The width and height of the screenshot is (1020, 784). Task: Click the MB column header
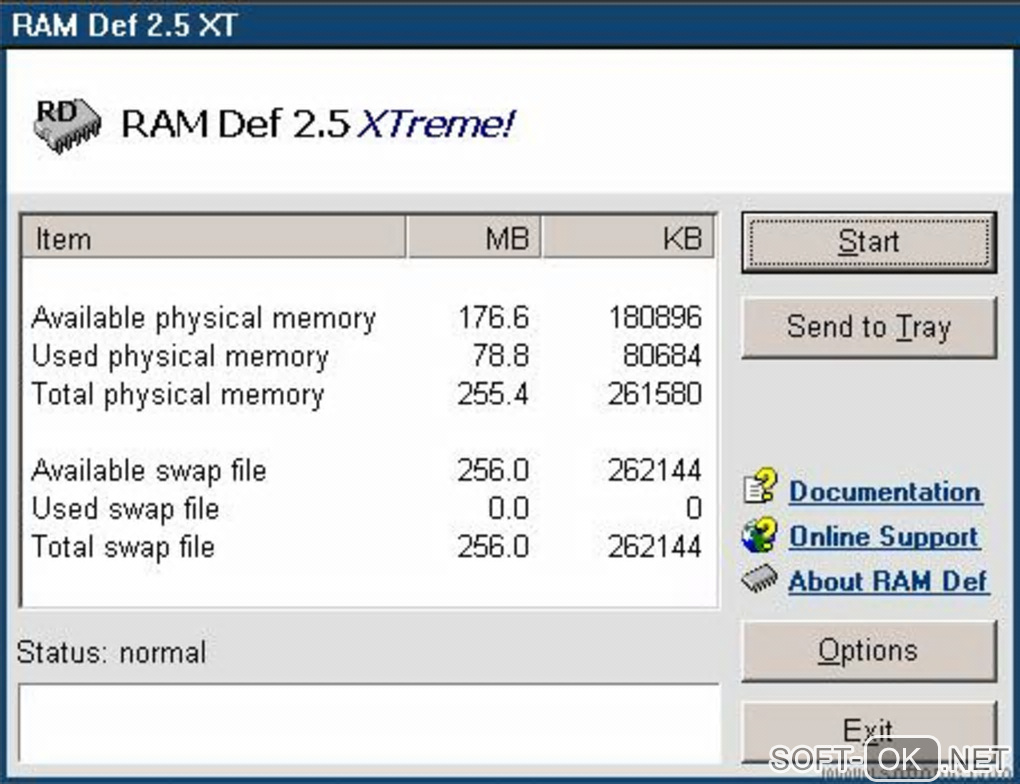click(474, 237)
